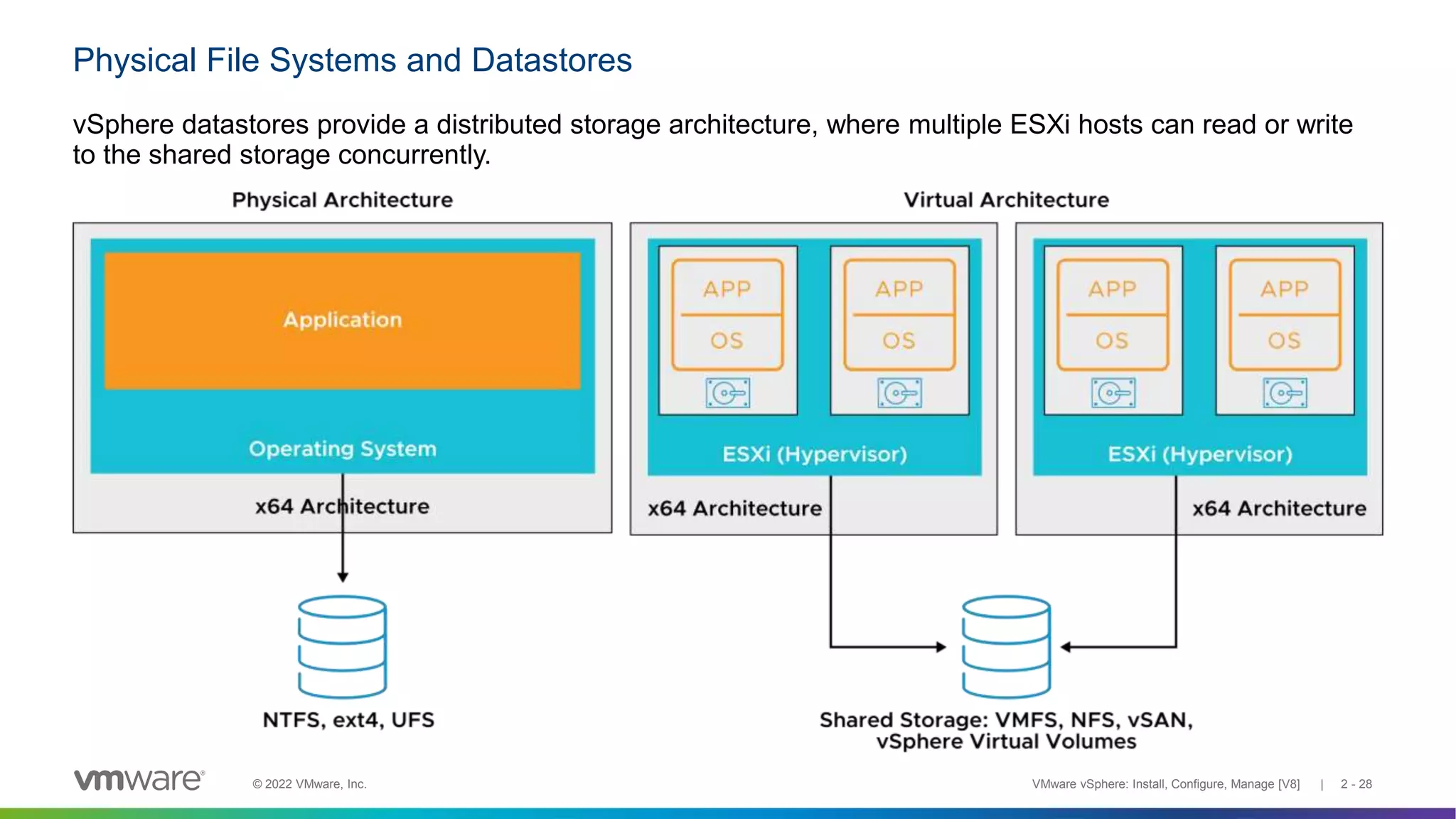Click the orange Application block
Image resolution: width=1456 pixels, height=819 pixels.
342,320
